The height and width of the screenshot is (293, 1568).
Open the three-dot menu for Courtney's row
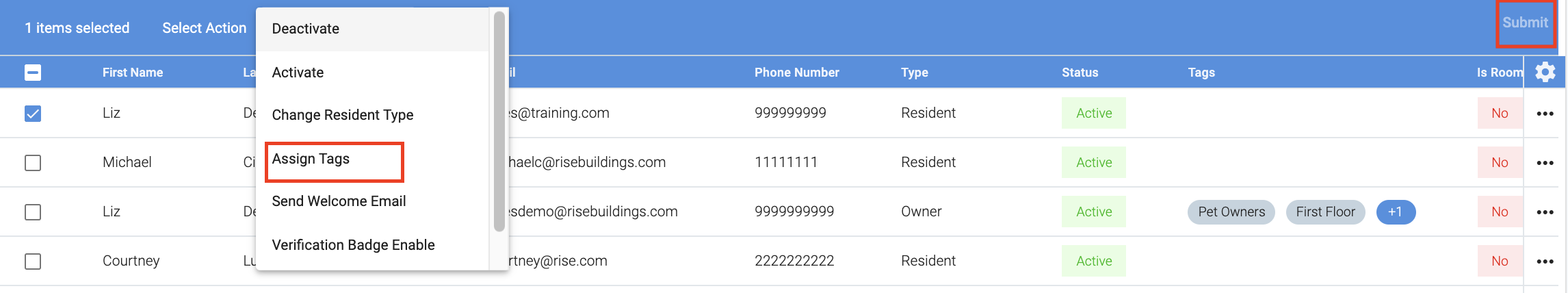1545,262
